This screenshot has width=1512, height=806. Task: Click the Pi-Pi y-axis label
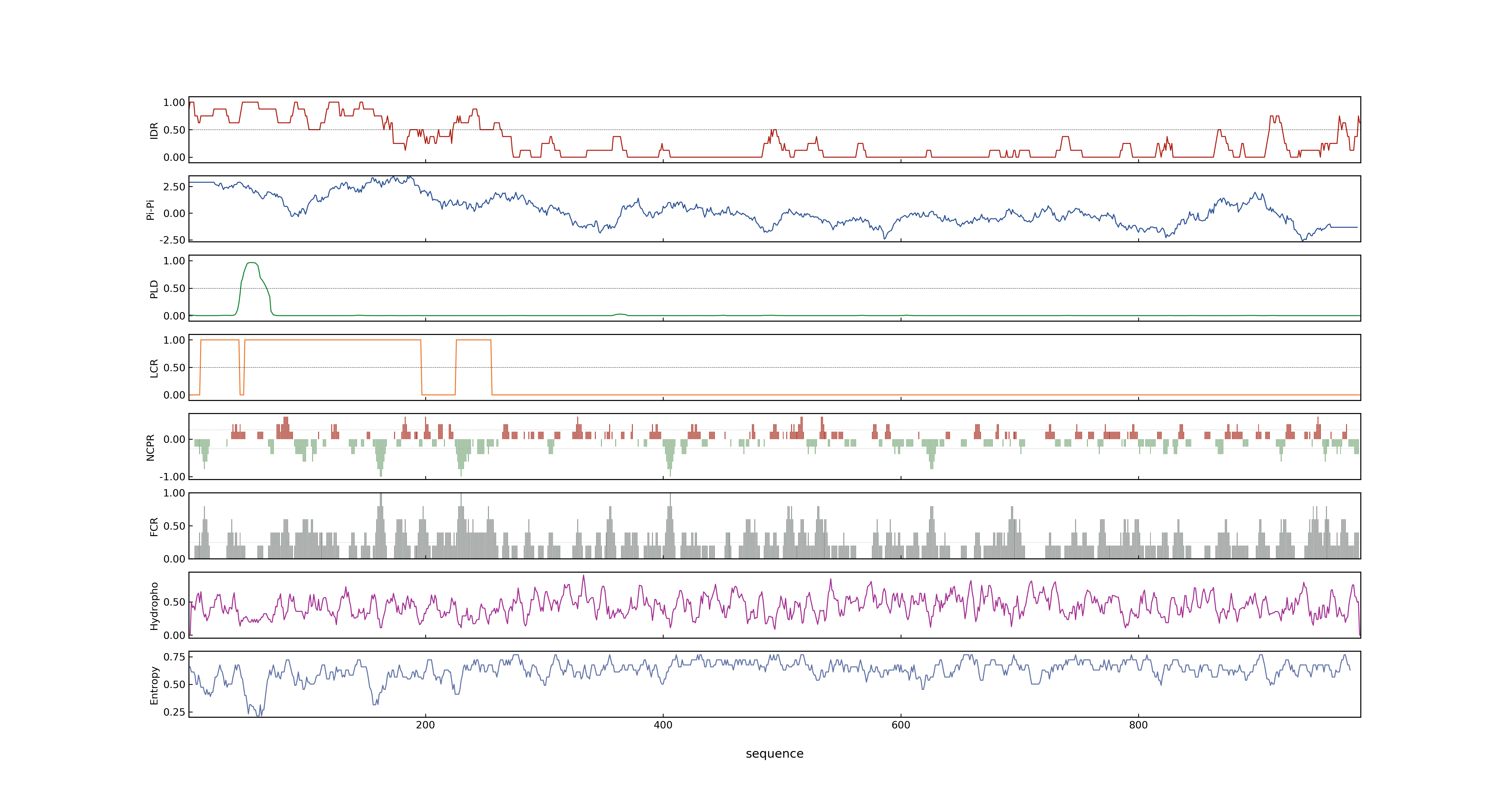[150, 209]
